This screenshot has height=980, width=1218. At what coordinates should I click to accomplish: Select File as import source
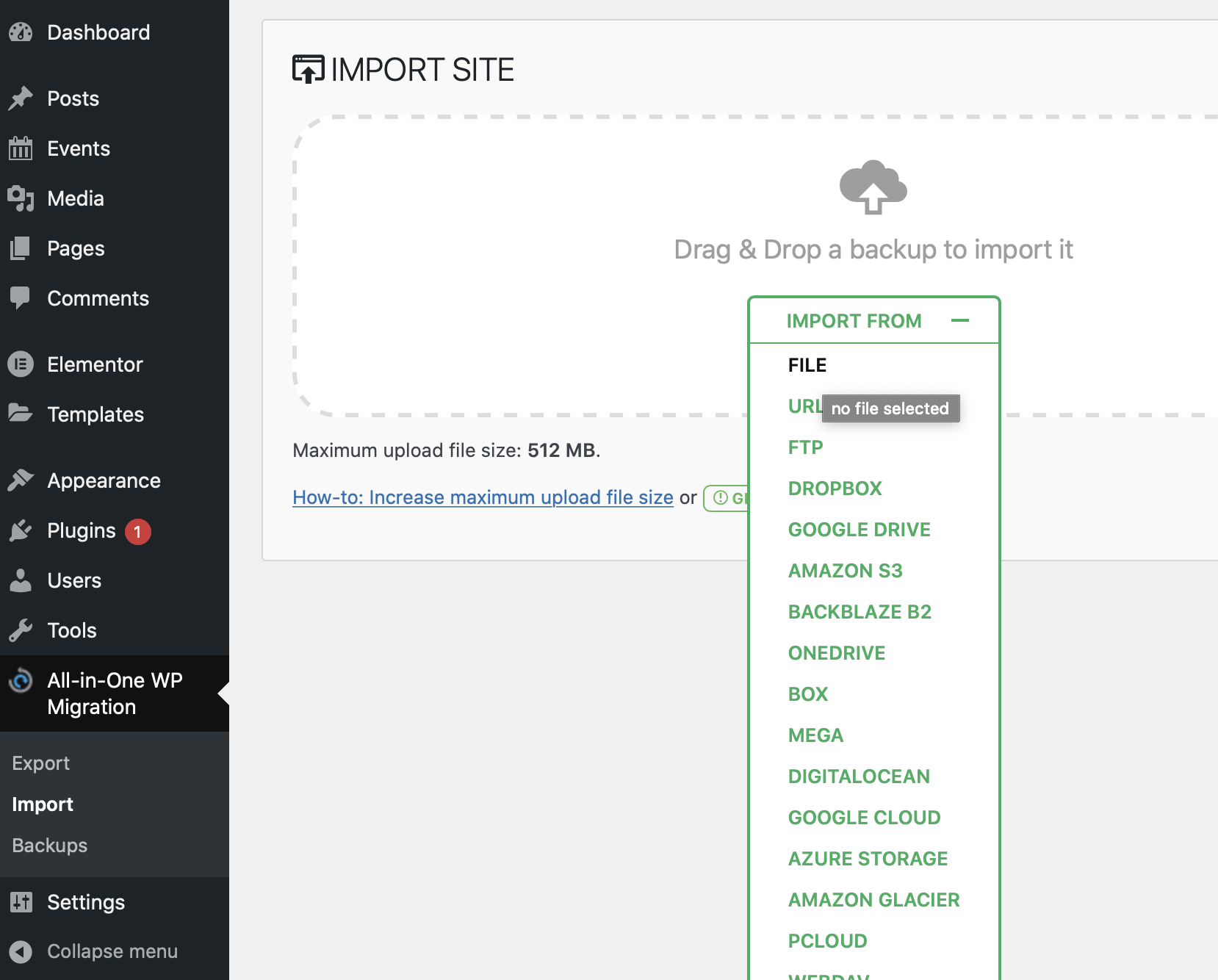click(x=807, y=365)
